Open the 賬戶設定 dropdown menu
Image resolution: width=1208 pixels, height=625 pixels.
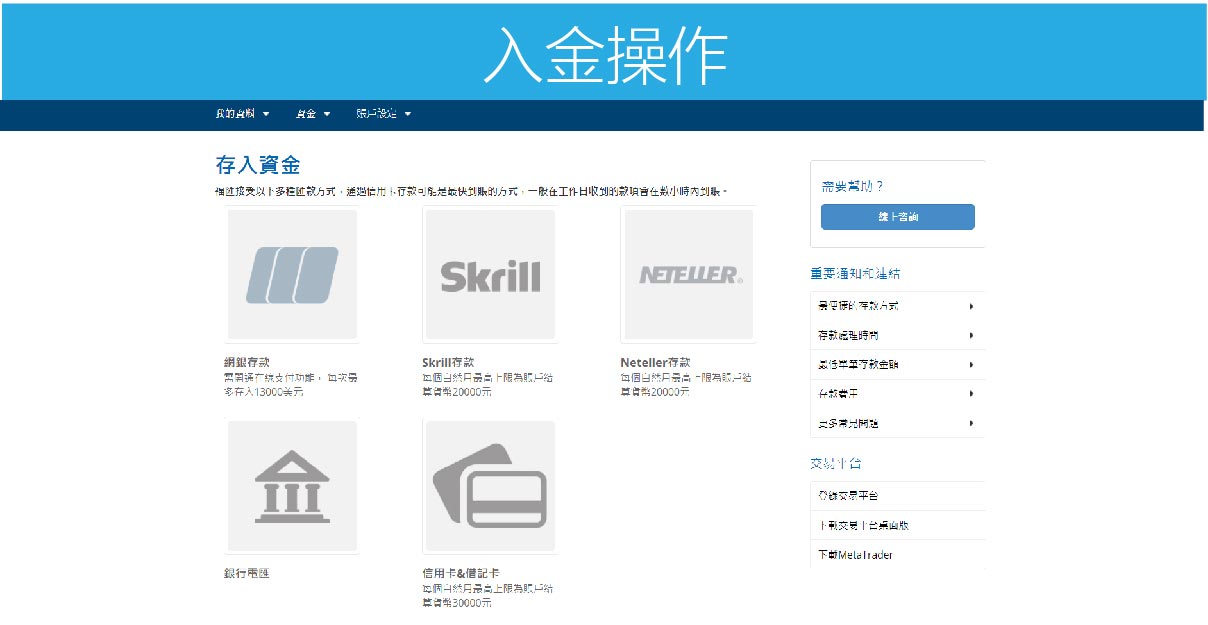(x=384, y=114)
